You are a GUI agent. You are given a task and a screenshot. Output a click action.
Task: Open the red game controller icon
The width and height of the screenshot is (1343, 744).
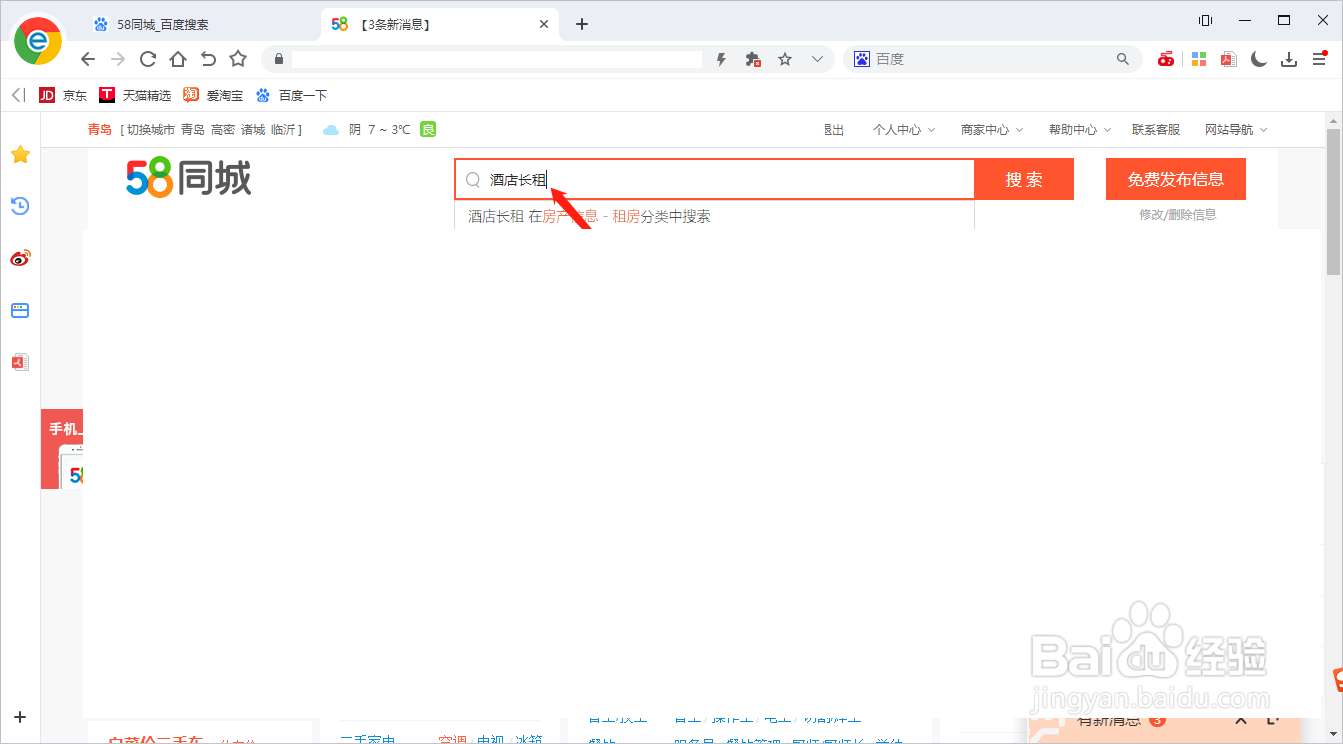[1166, 60]
